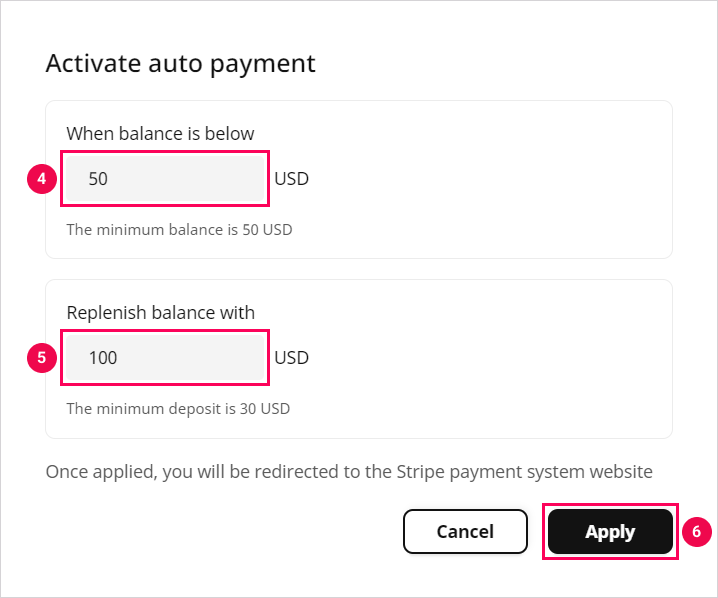Click the red step 5 badge

coord(41,357)
